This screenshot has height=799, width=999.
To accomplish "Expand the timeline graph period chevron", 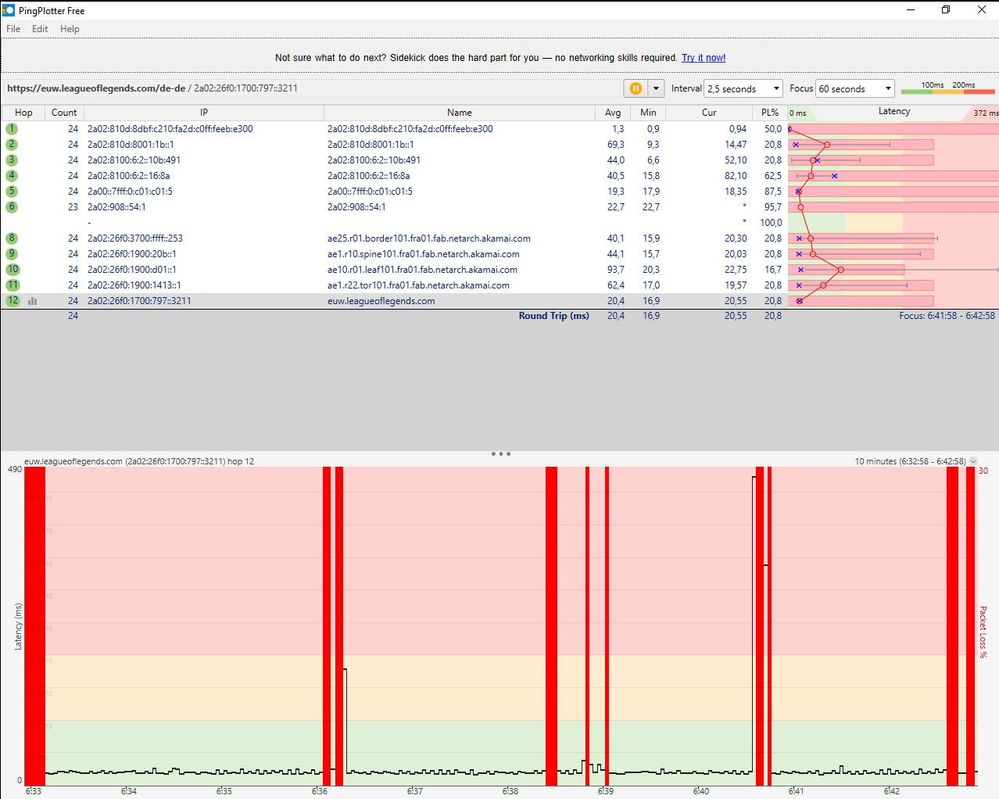I will coord(973,461).
